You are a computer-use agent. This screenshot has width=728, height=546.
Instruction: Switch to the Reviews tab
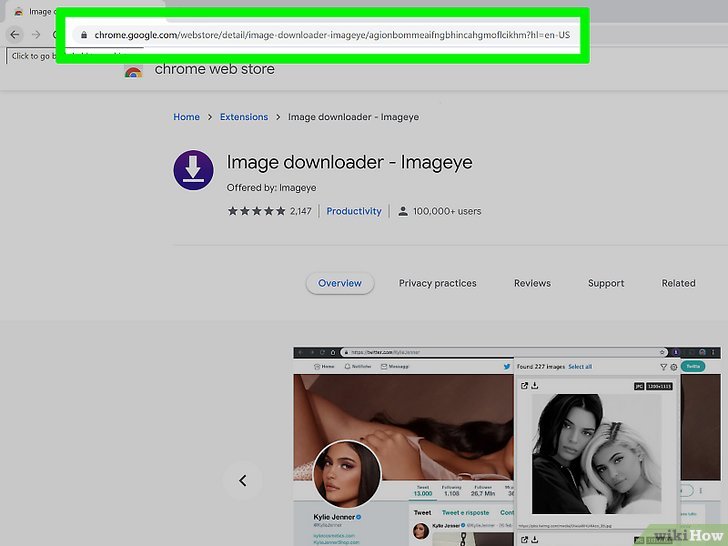tap(532, 283)
